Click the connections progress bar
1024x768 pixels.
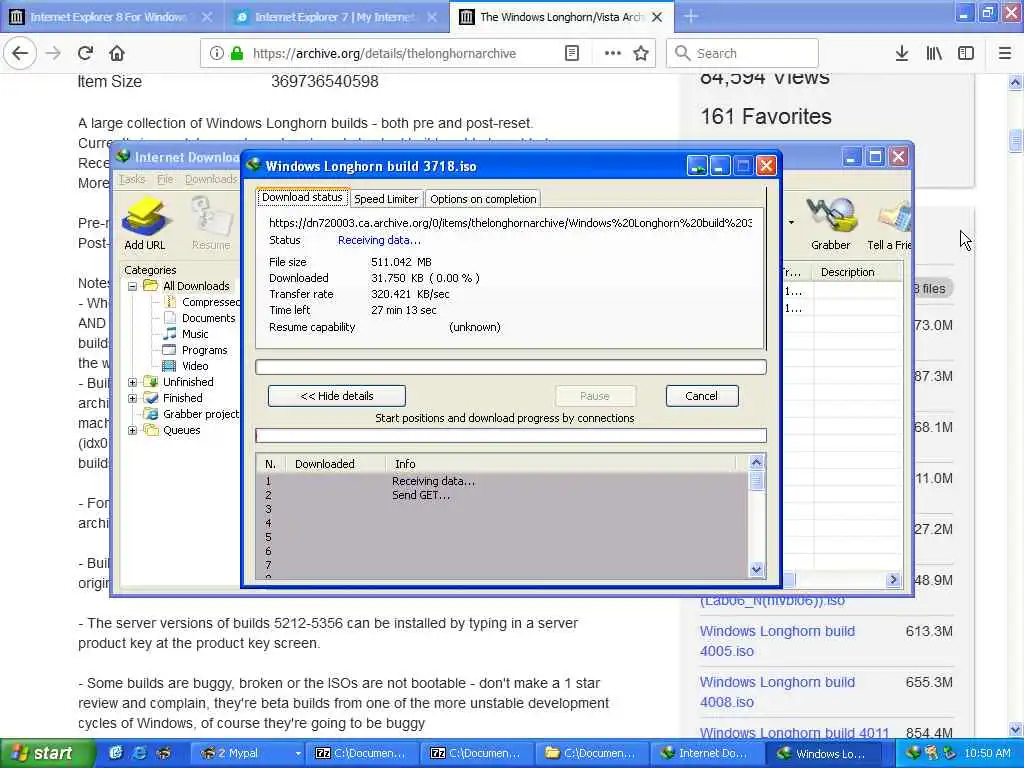511,436
